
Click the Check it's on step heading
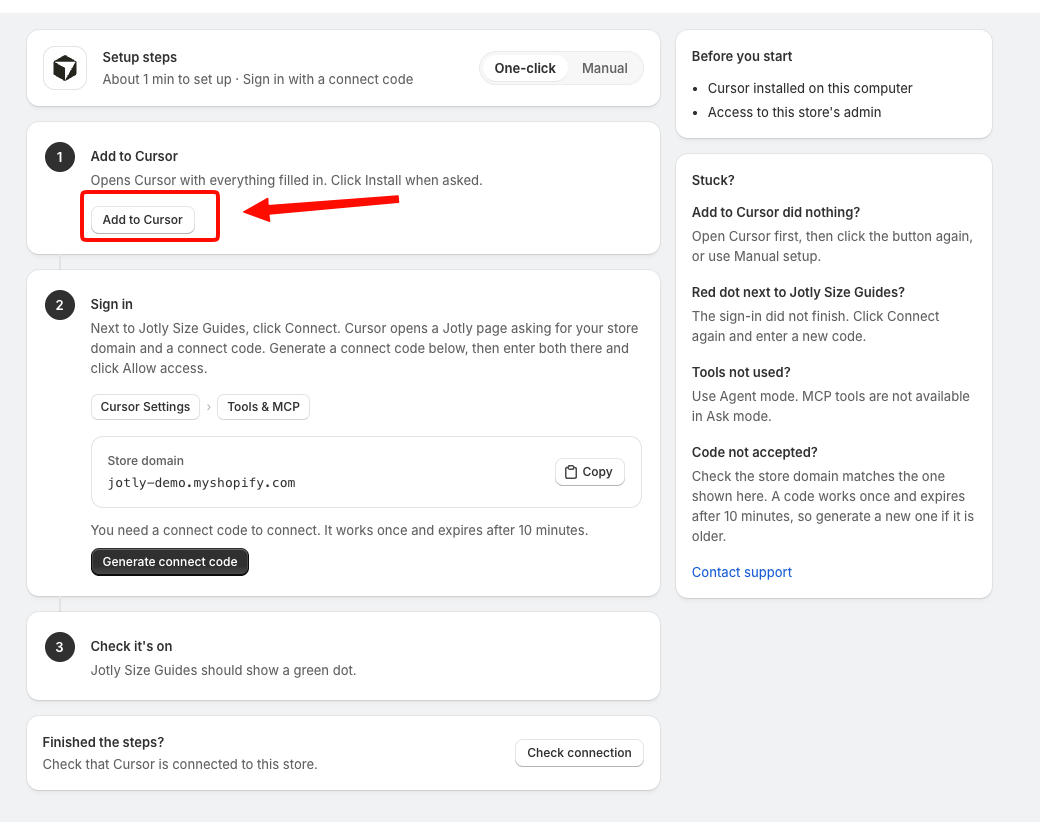131,646
